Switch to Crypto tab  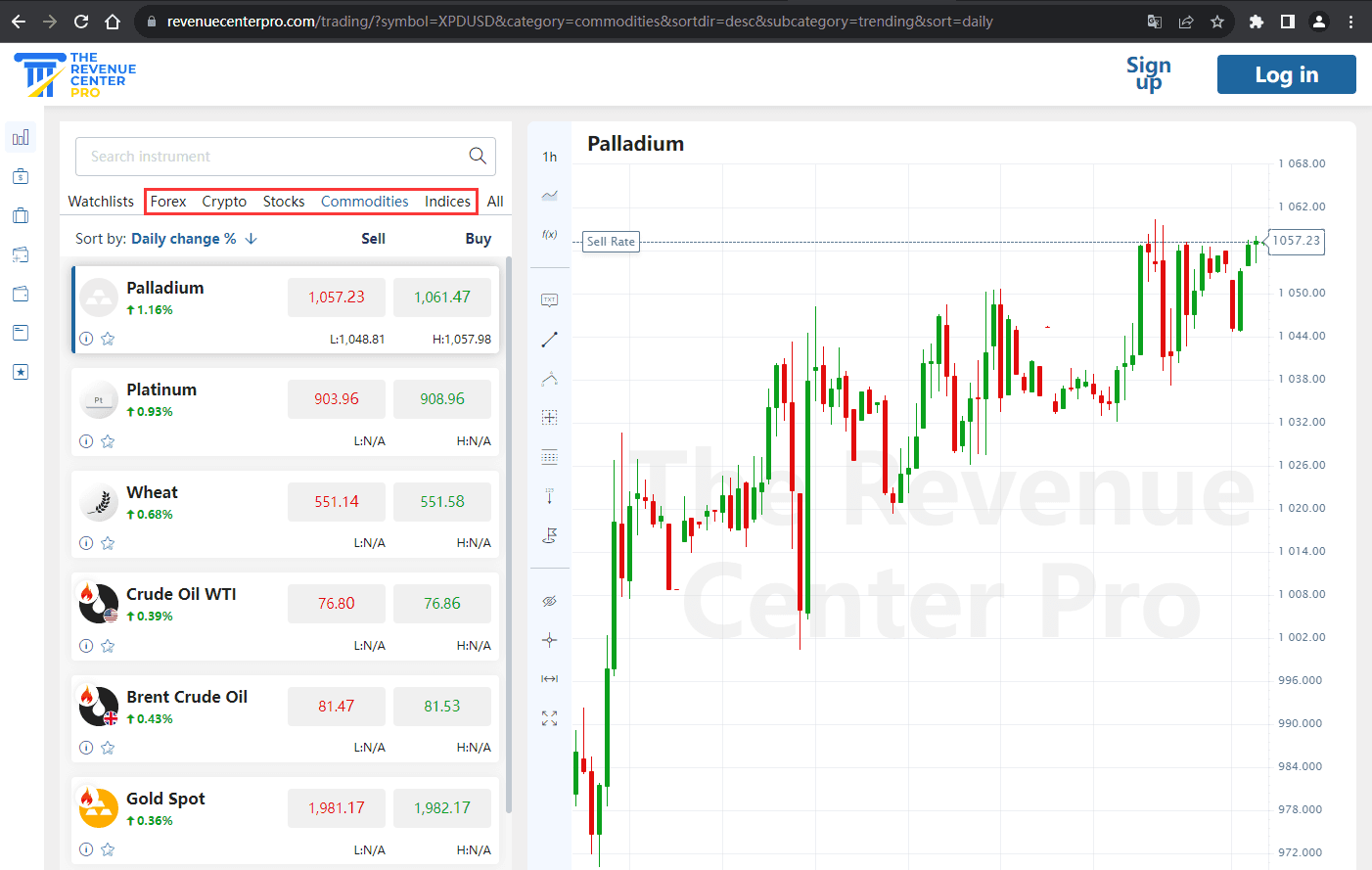tap(224, 202)
